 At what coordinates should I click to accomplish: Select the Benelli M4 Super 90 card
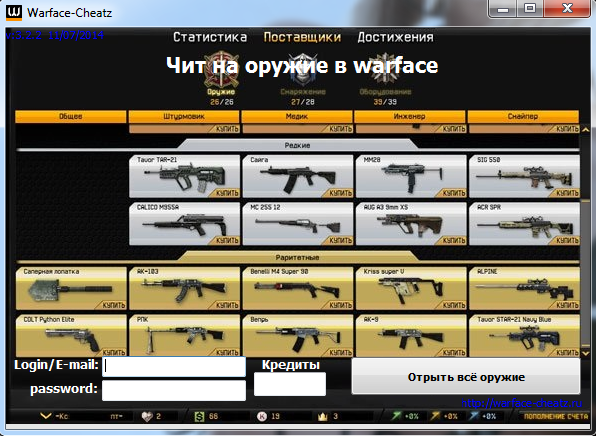[x=298, y=288]
